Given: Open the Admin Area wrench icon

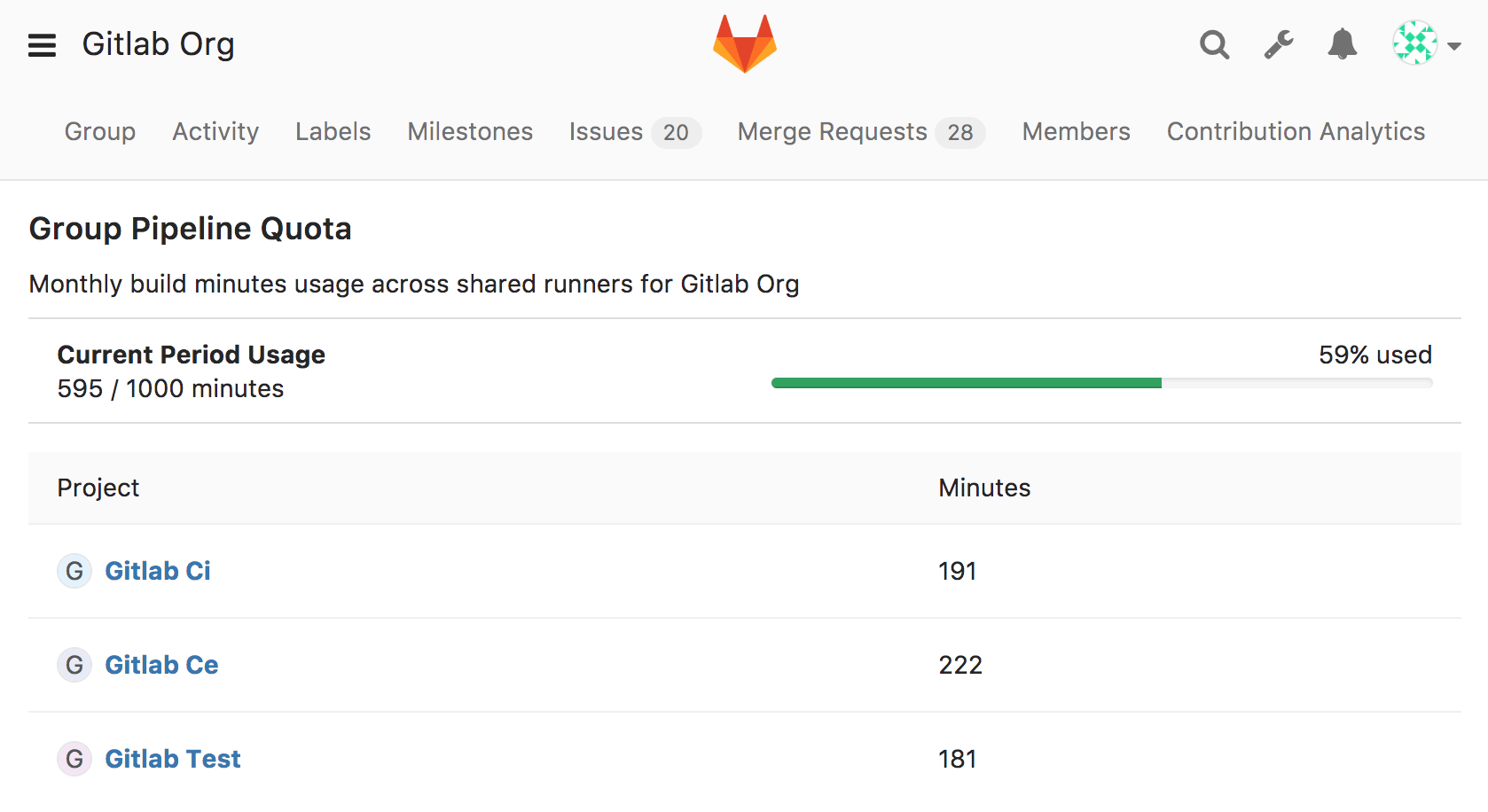Looking at the screenshot, I should point(1278,44).
